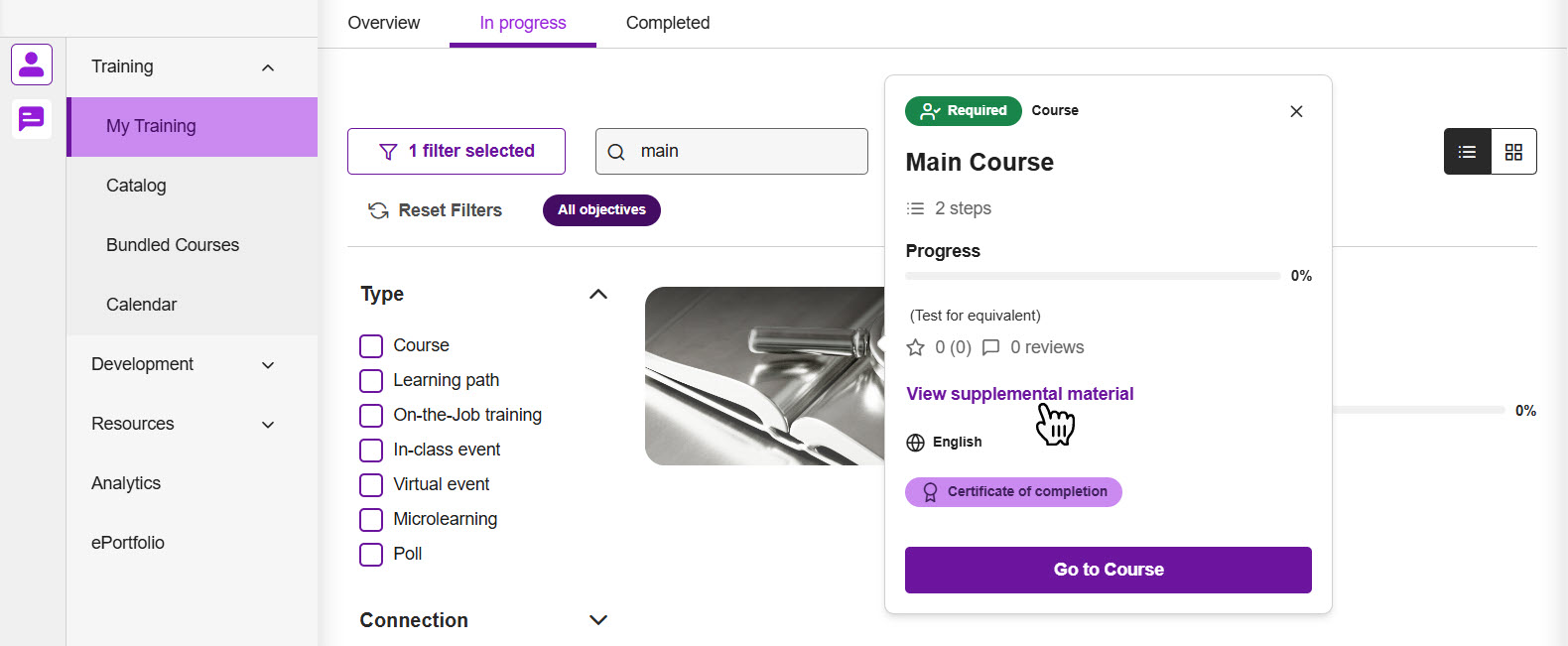
Task: Tick the Microlearning checkbox
Action: click(371, 520)
